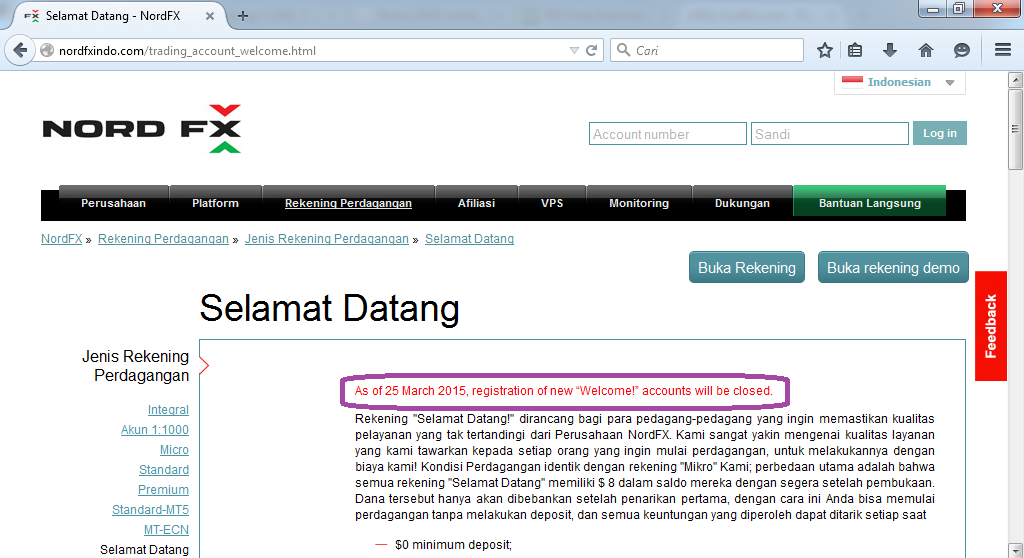Open the Dukungan menu item
The height and width of the screenshot is (558, 1024).
742,203
